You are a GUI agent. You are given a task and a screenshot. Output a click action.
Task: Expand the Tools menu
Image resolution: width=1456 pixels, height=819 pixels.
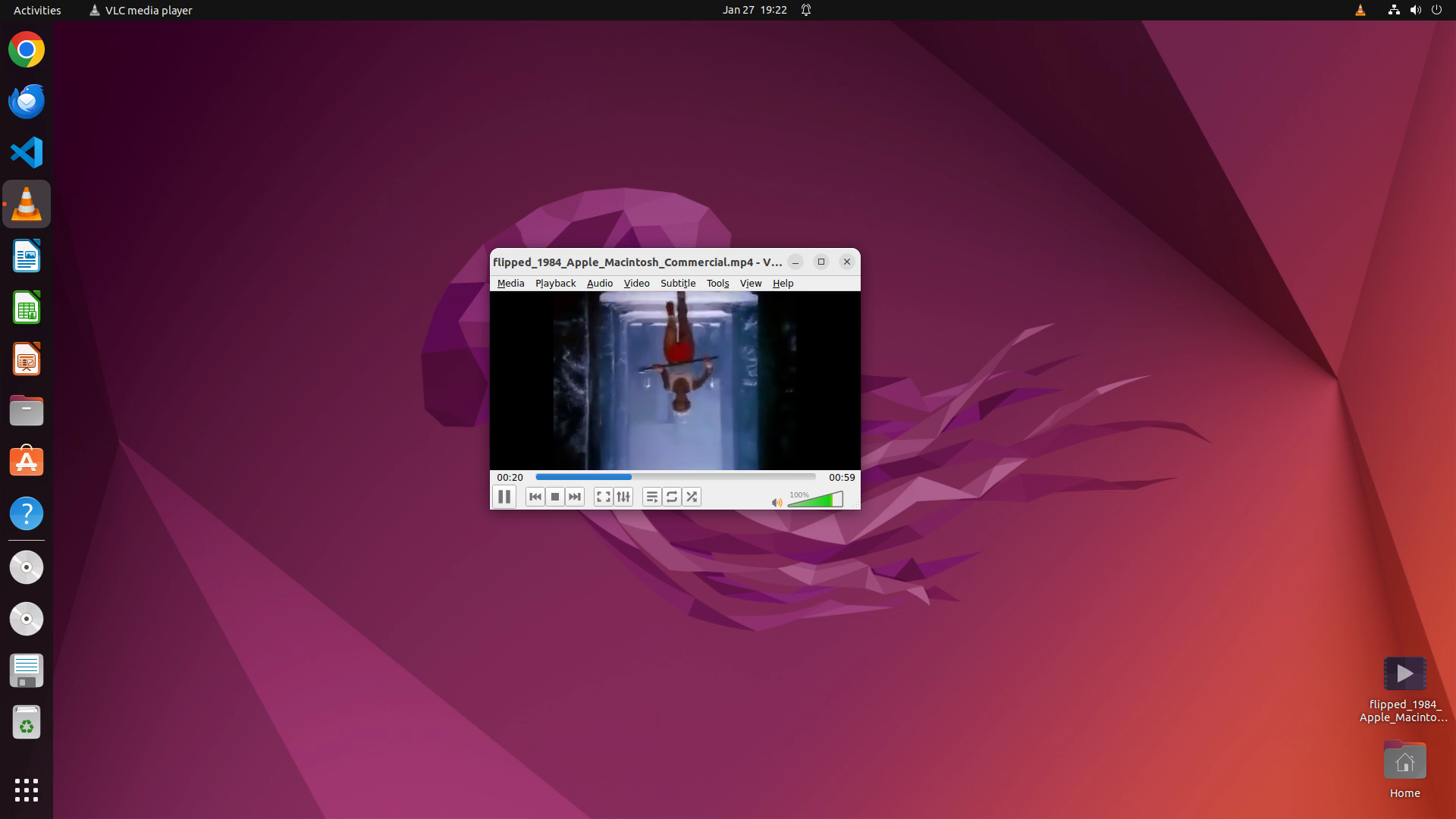pos(717,283)
